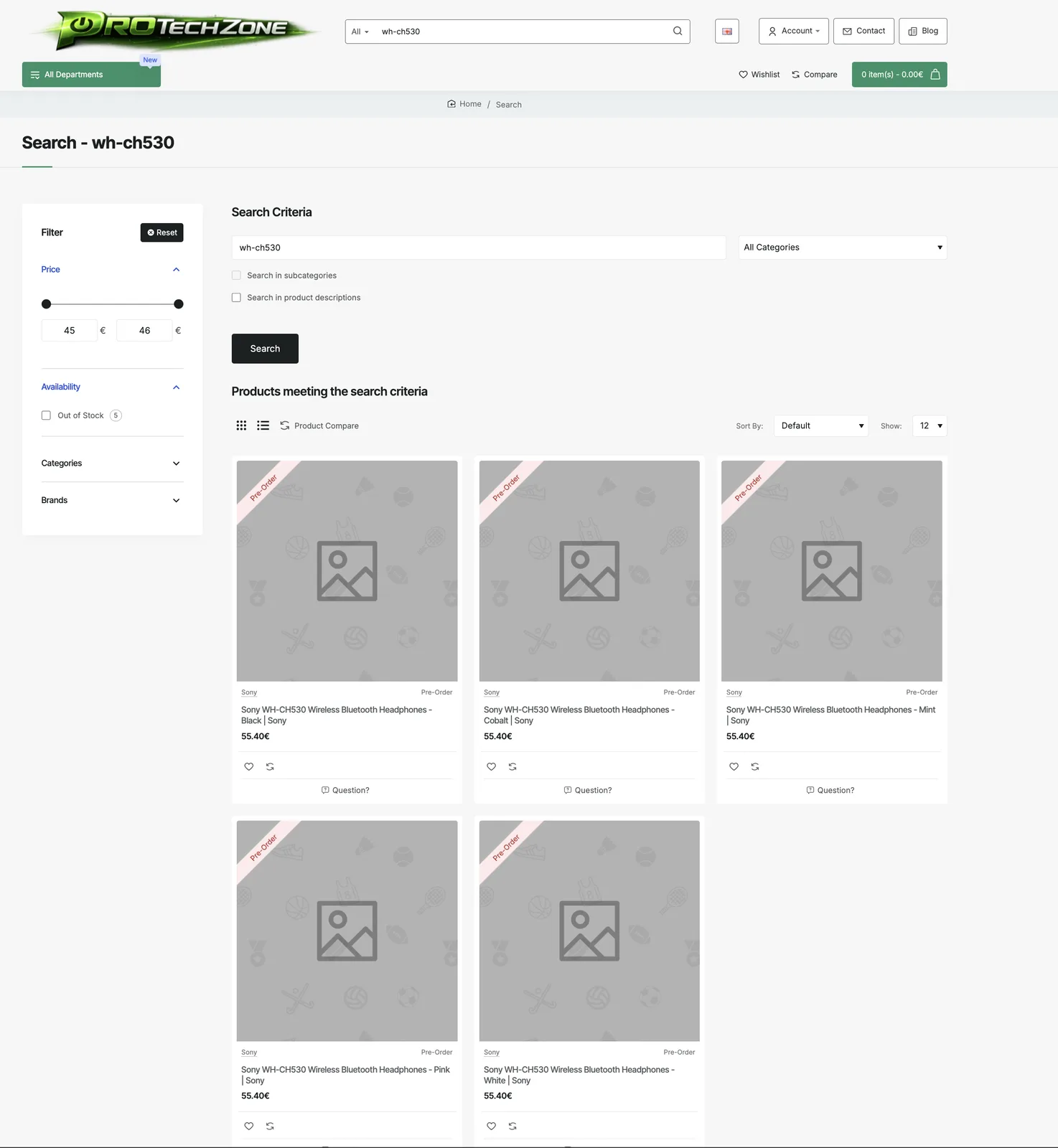This screenshot has height=1148, width=1058.
Task: Change the Show items count dropdown
Action: coord(930,426)
